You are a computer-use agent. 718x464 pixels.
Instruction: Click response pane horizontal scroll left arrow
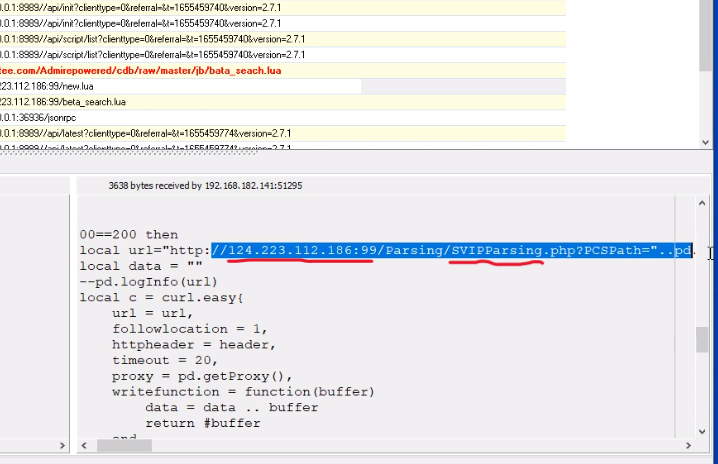tap(84, 445)
